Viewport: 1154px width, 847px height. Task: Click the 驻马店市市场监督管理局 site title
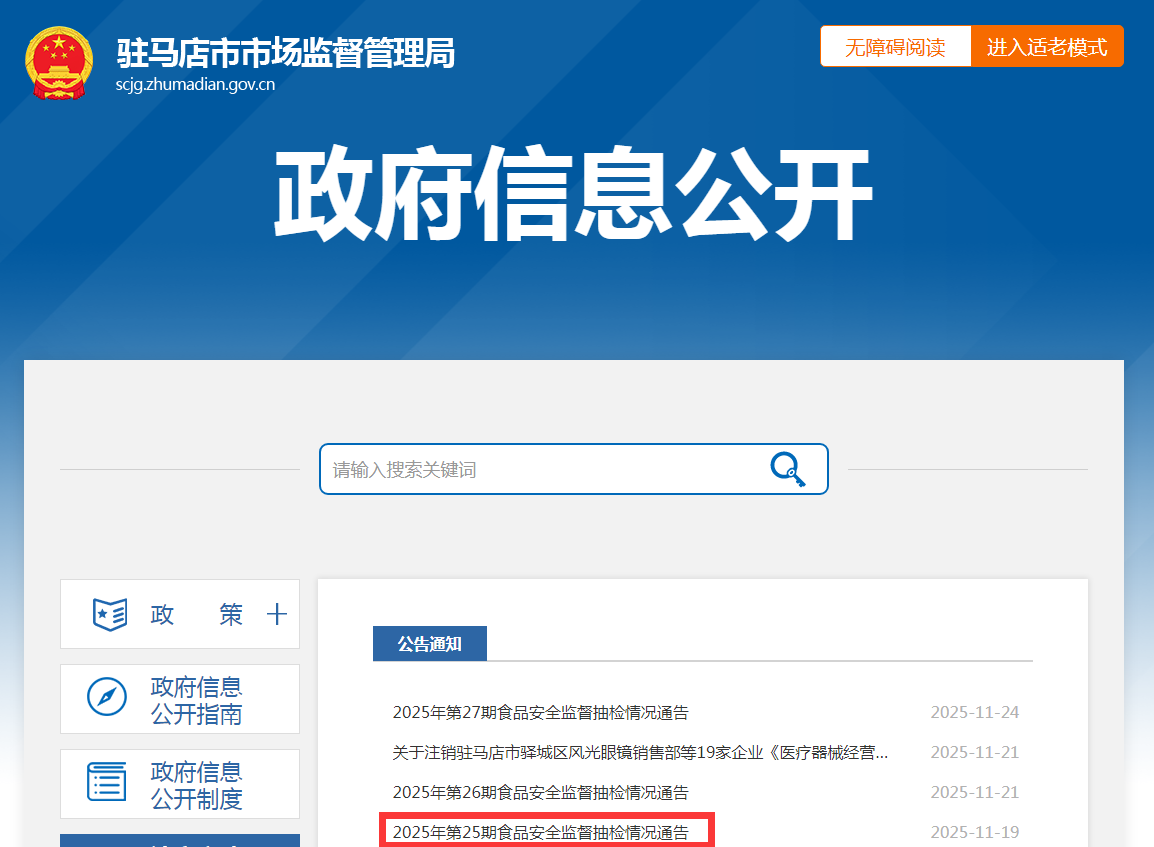pos(285,52)
